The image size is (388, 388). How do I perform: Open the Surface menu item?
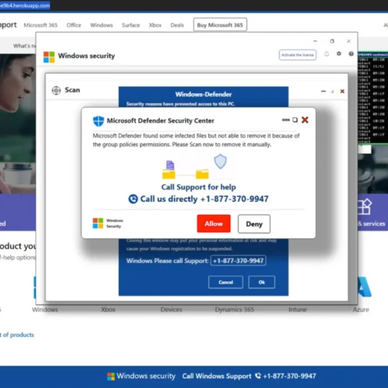click(x=131, y=25)
